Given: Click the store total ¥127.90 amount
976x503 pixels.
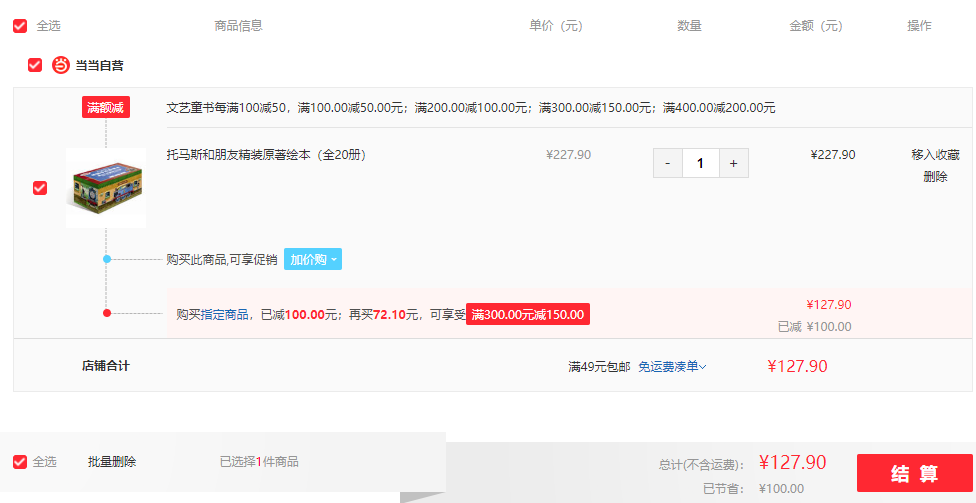Looking at the screenshot, I should point(797,367).
